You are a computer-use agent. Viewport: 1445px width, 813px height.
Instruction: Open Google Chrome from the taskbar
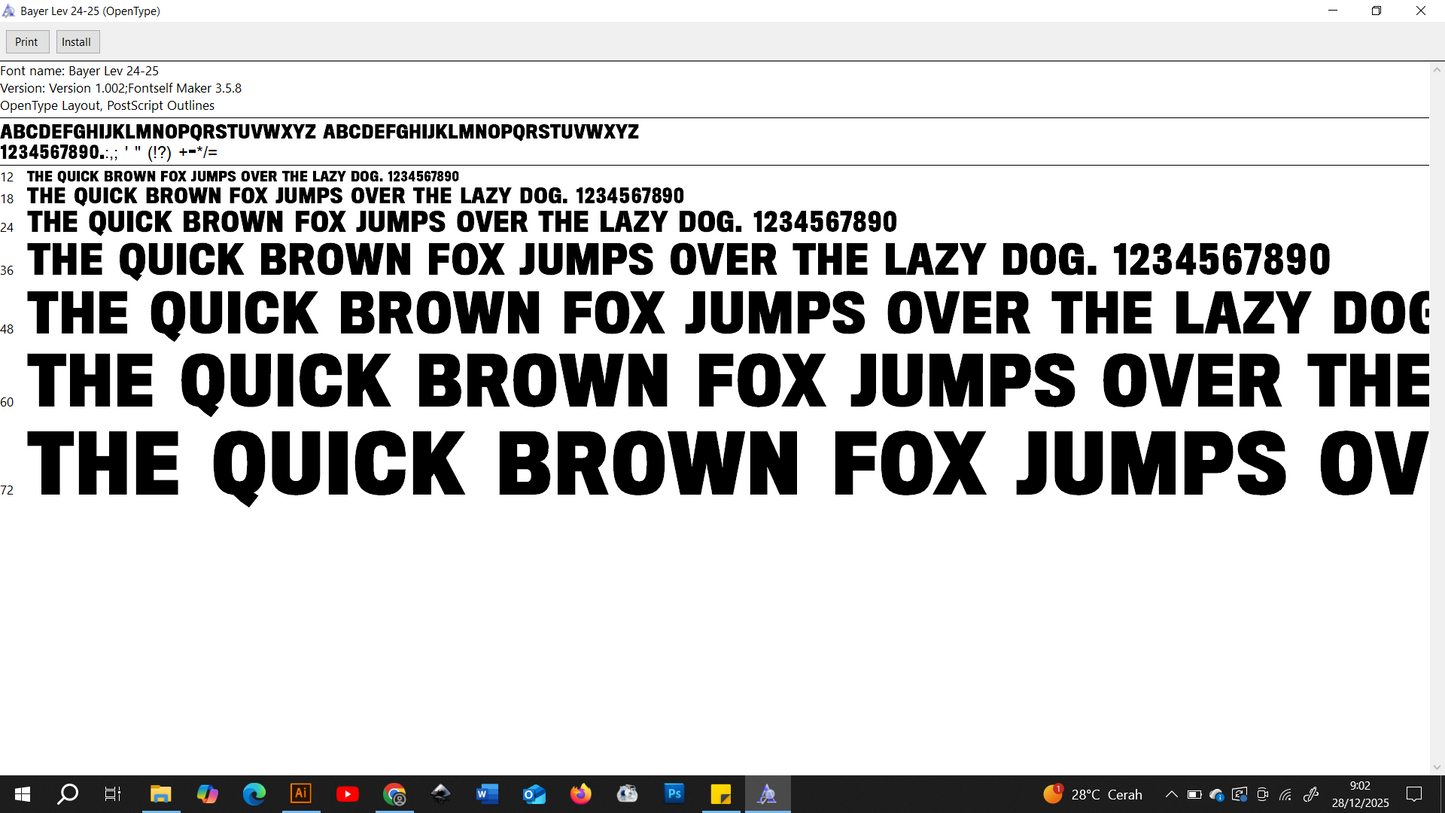pyautogui.click(x=394, y=793)
